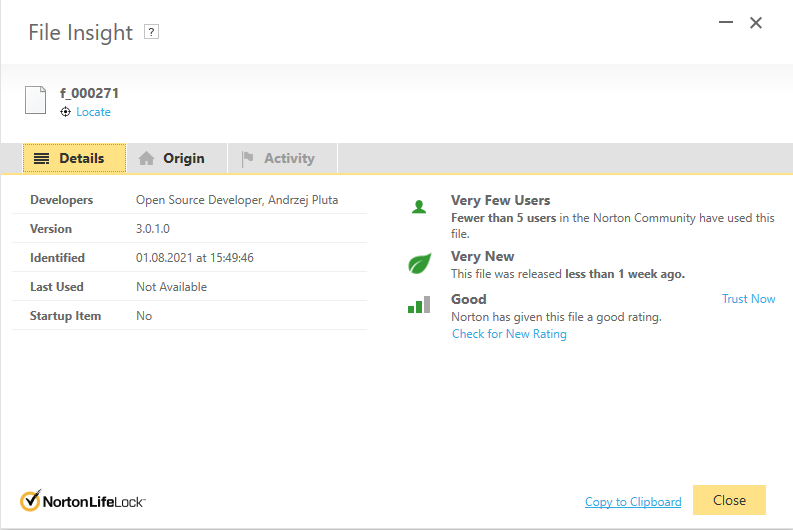Copy details with Copy to Clipboard
793x530 pixels.
(633, 502)
